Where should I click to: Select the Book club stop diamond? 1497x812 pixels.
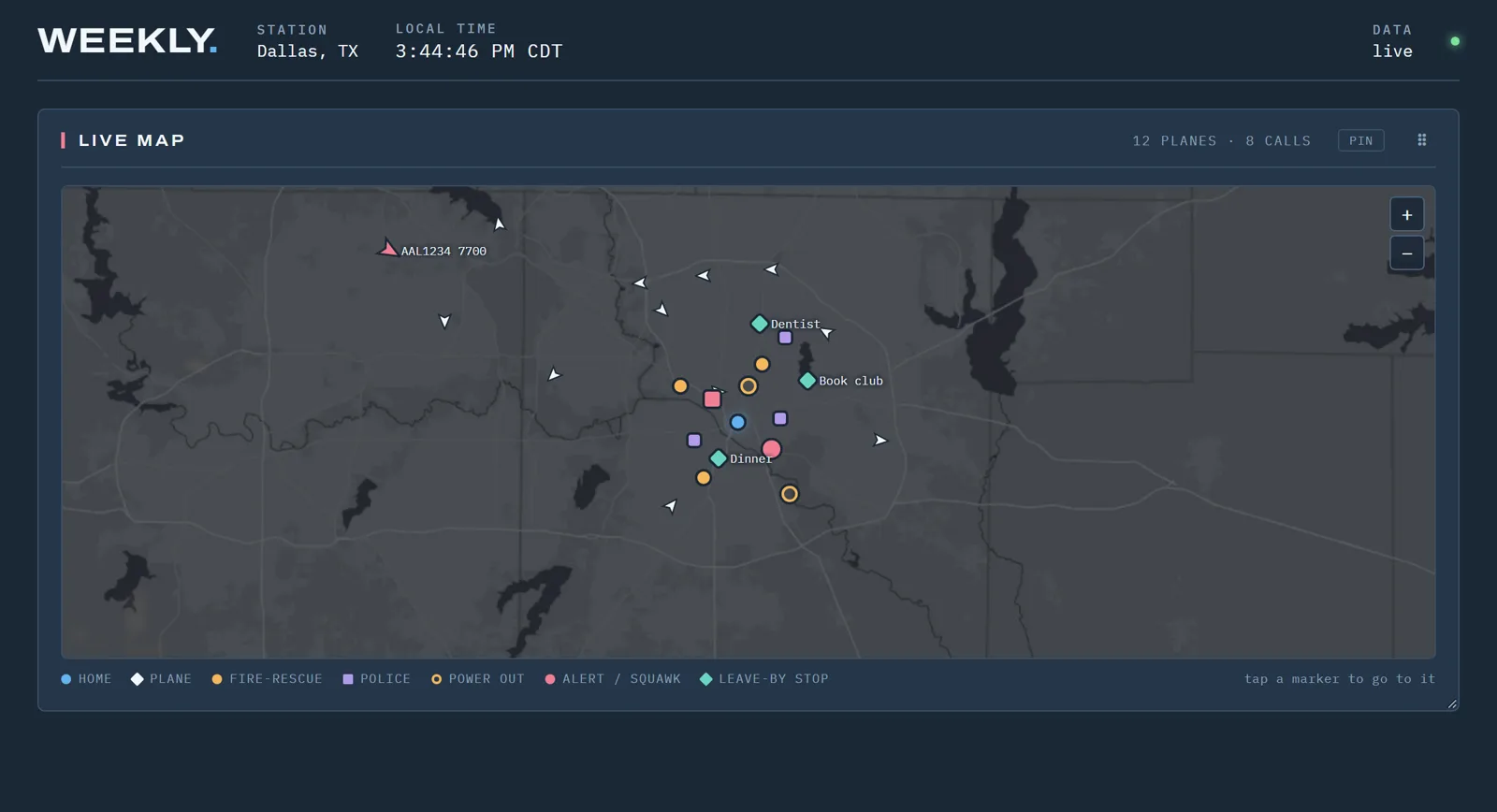(x=807, y=380)
